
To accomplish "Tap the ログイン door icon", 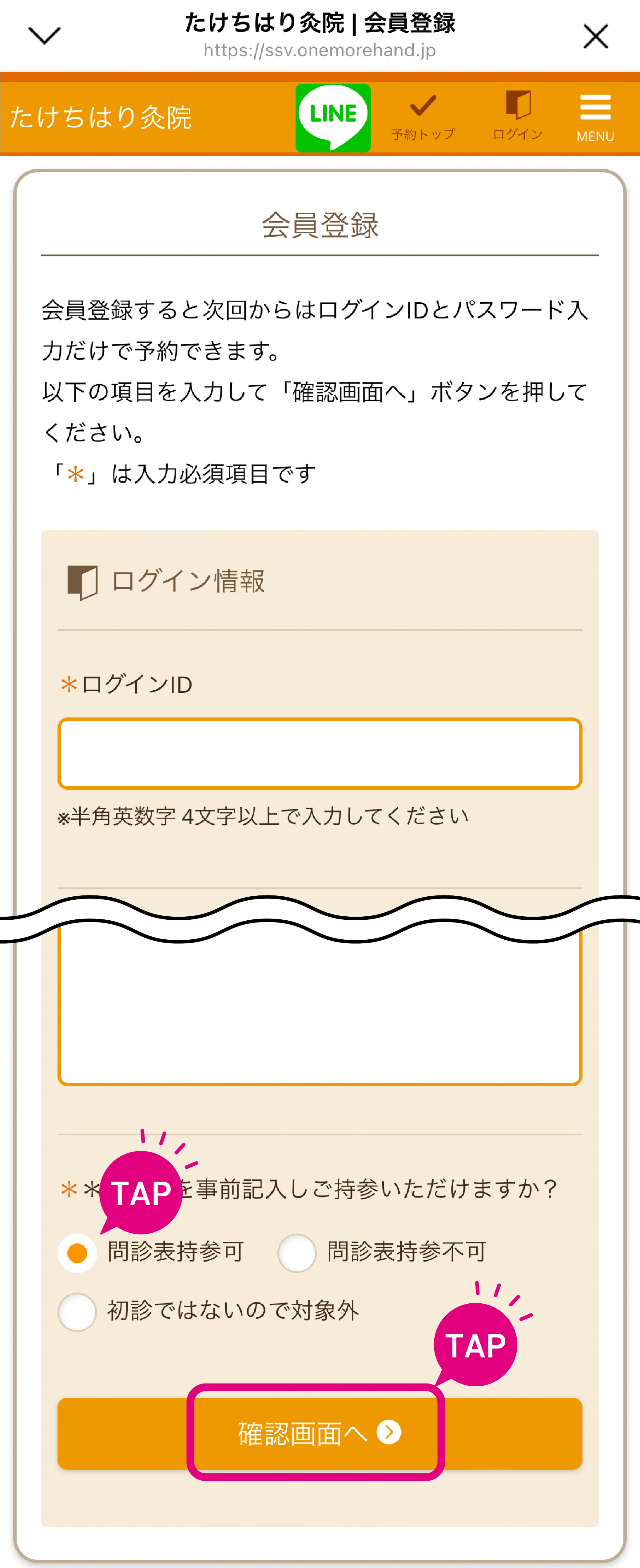I will coord(518,105).
